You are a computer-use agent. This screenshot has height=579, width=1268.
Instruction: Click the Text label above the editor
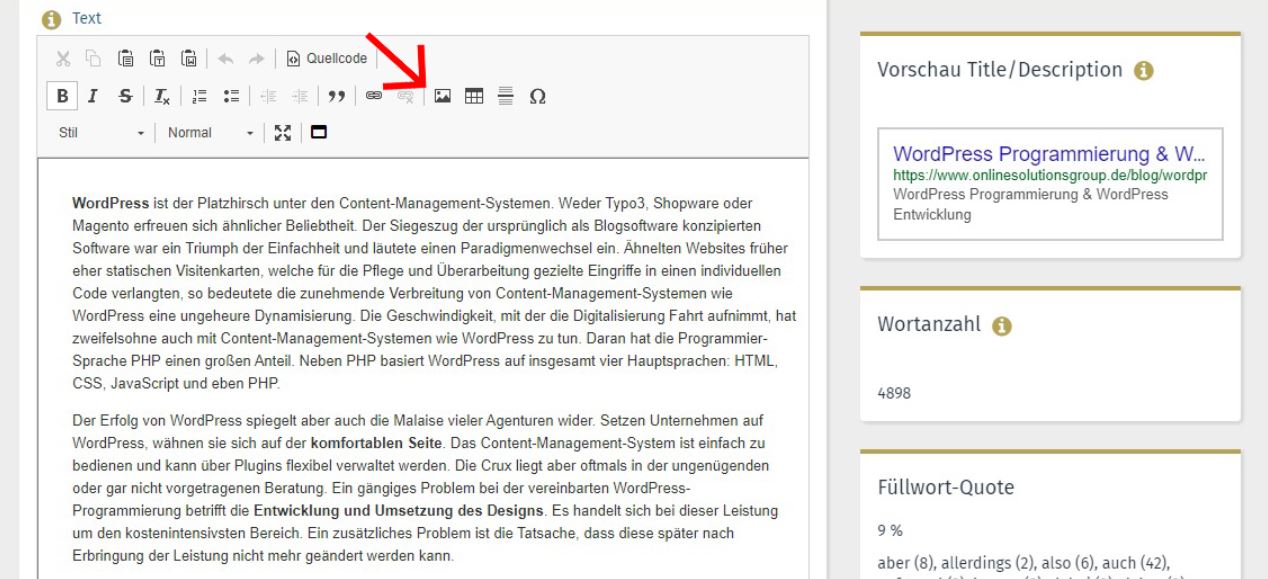(86, 19)
